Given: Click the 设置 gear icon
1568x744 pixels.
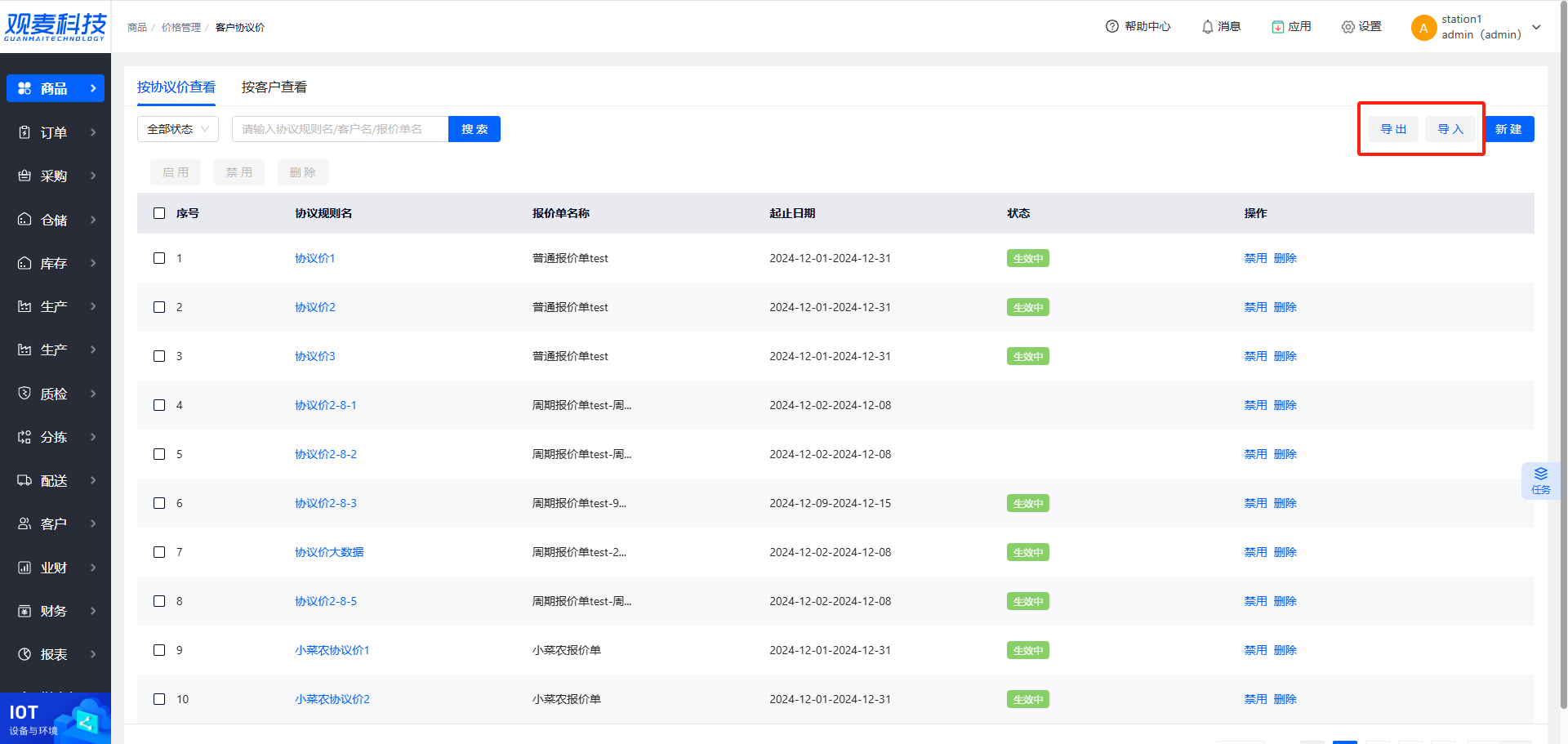Looking at the screenshot, I should [x=1348, y=27].
